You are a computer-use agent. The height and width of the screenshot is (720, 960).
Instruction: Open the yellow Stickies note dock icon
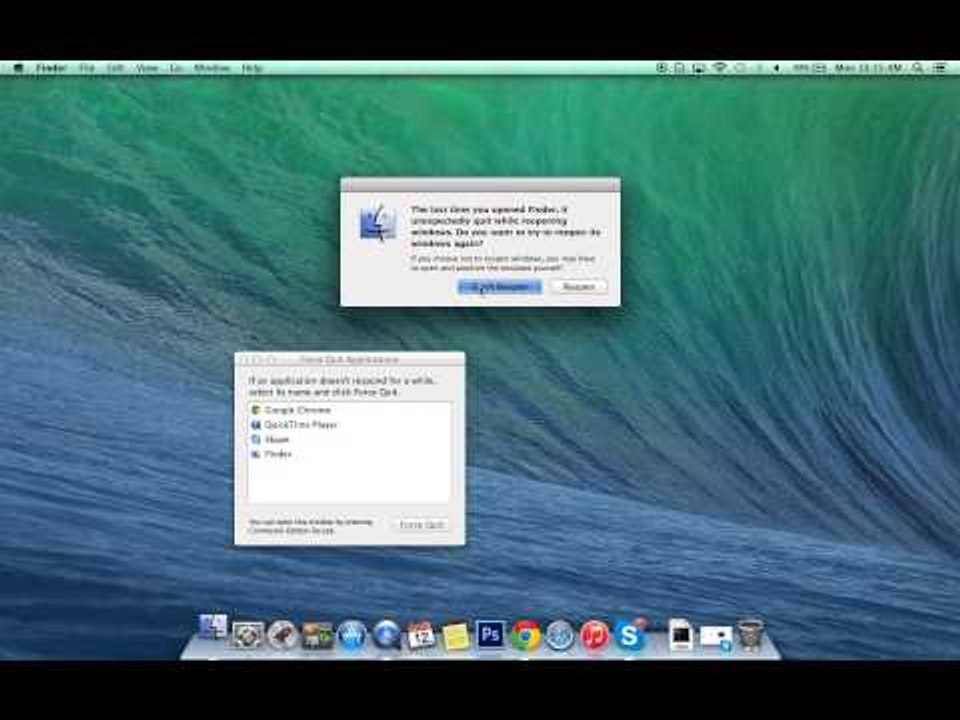tap(456, 636)
